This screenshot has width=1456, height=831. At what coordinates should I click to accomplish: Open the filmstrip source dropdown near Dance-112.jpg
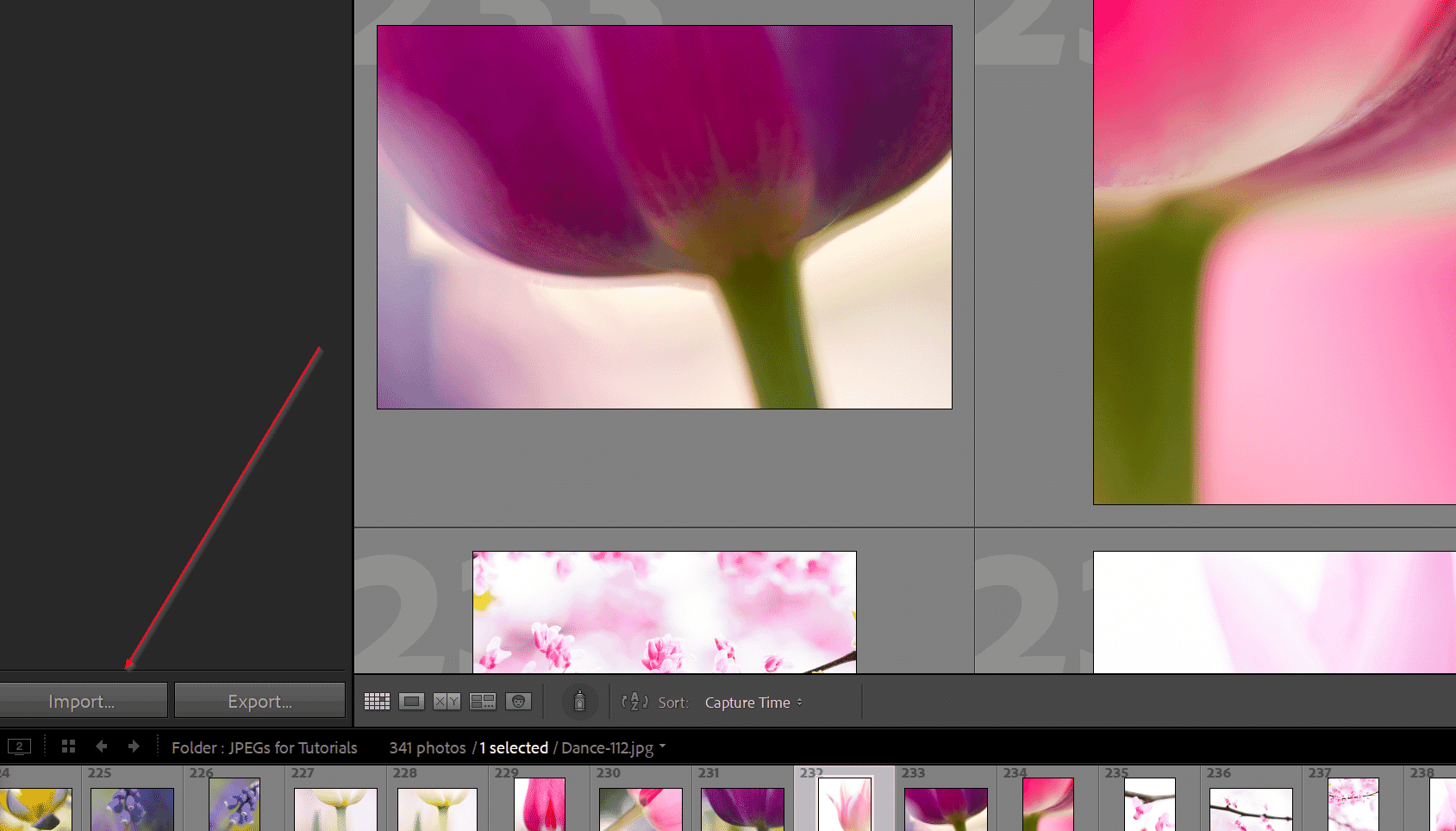[662, 747]
